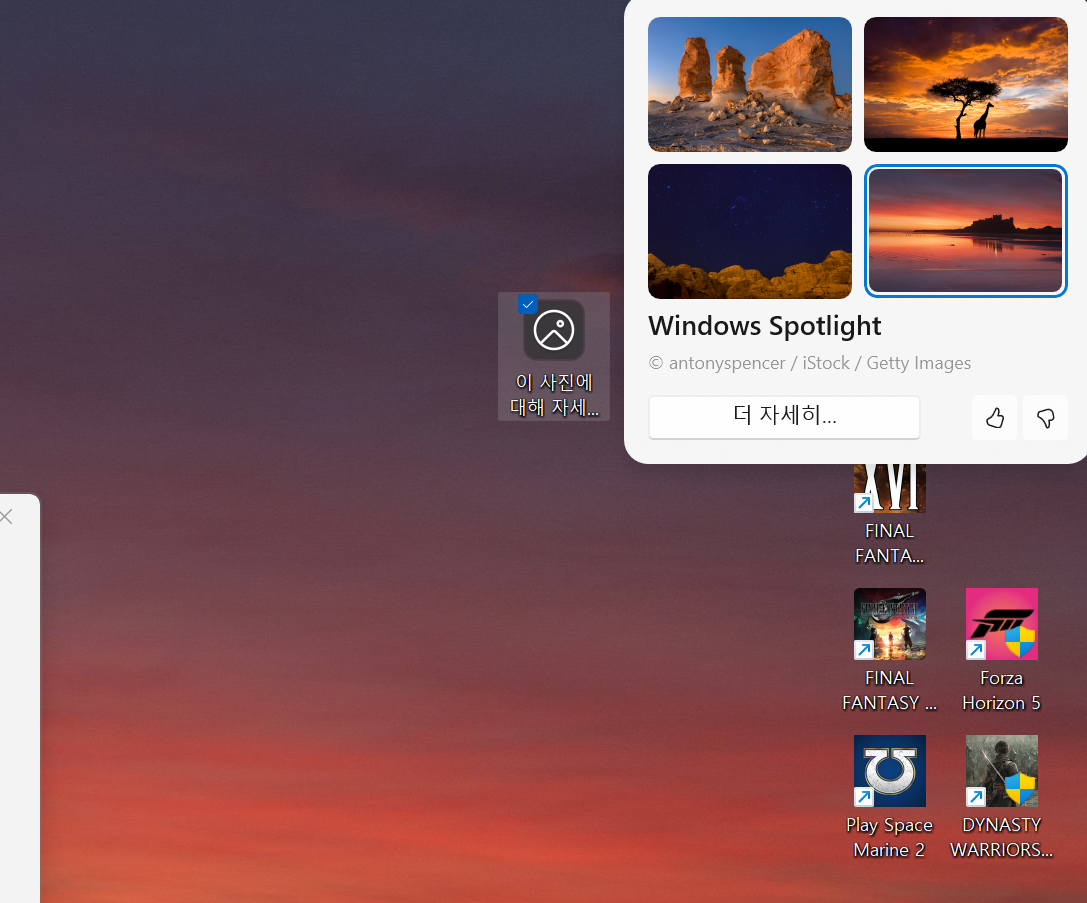Click the thumbs-down dislike icon
Viewport: 1087px width, 903px height.
[x=1045, y=417]
